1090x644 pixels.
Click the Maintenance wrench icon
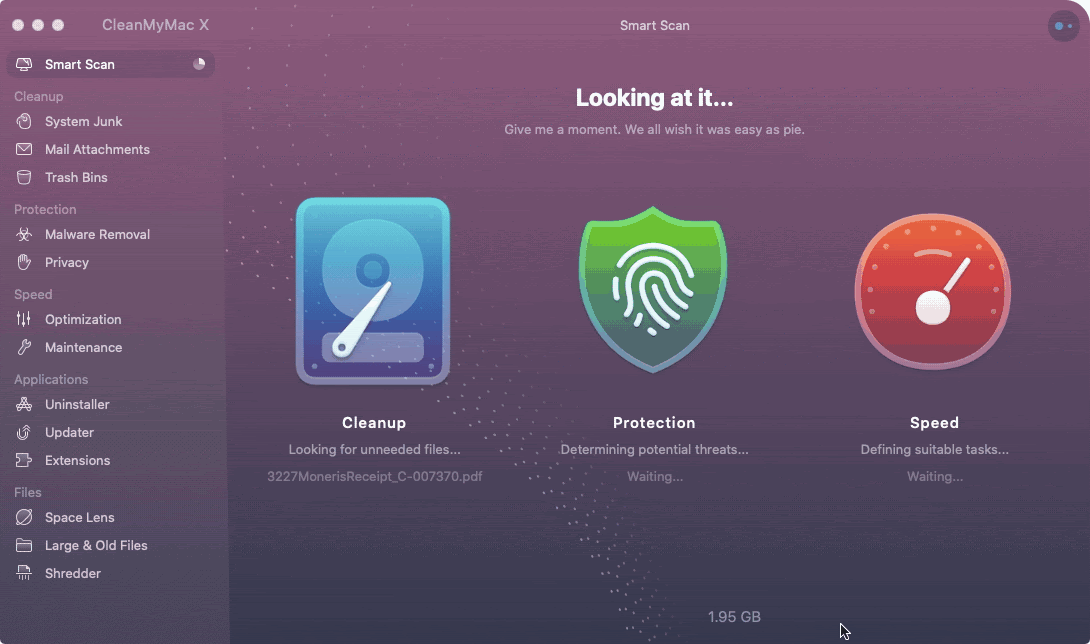pos(24,347)
